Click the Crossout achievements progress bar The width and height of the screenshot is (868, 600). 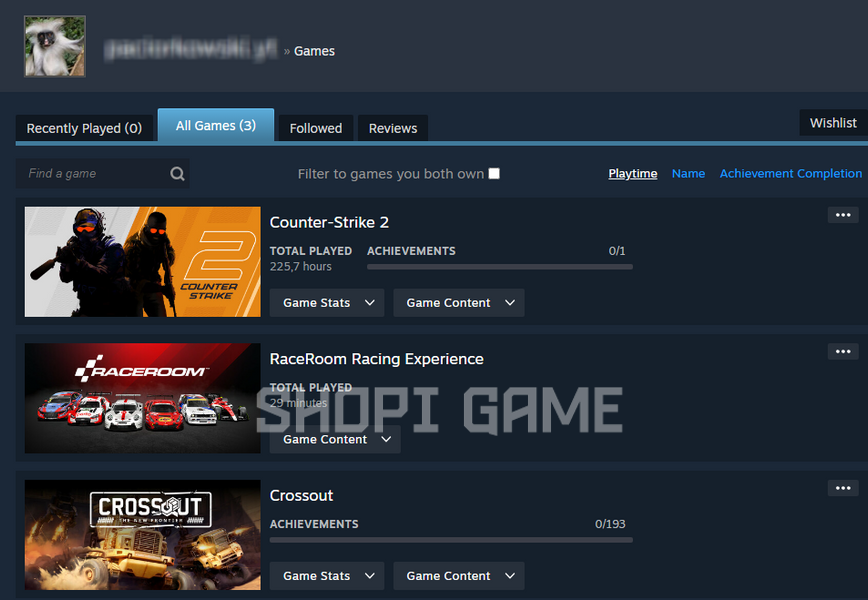click(451, 540)
